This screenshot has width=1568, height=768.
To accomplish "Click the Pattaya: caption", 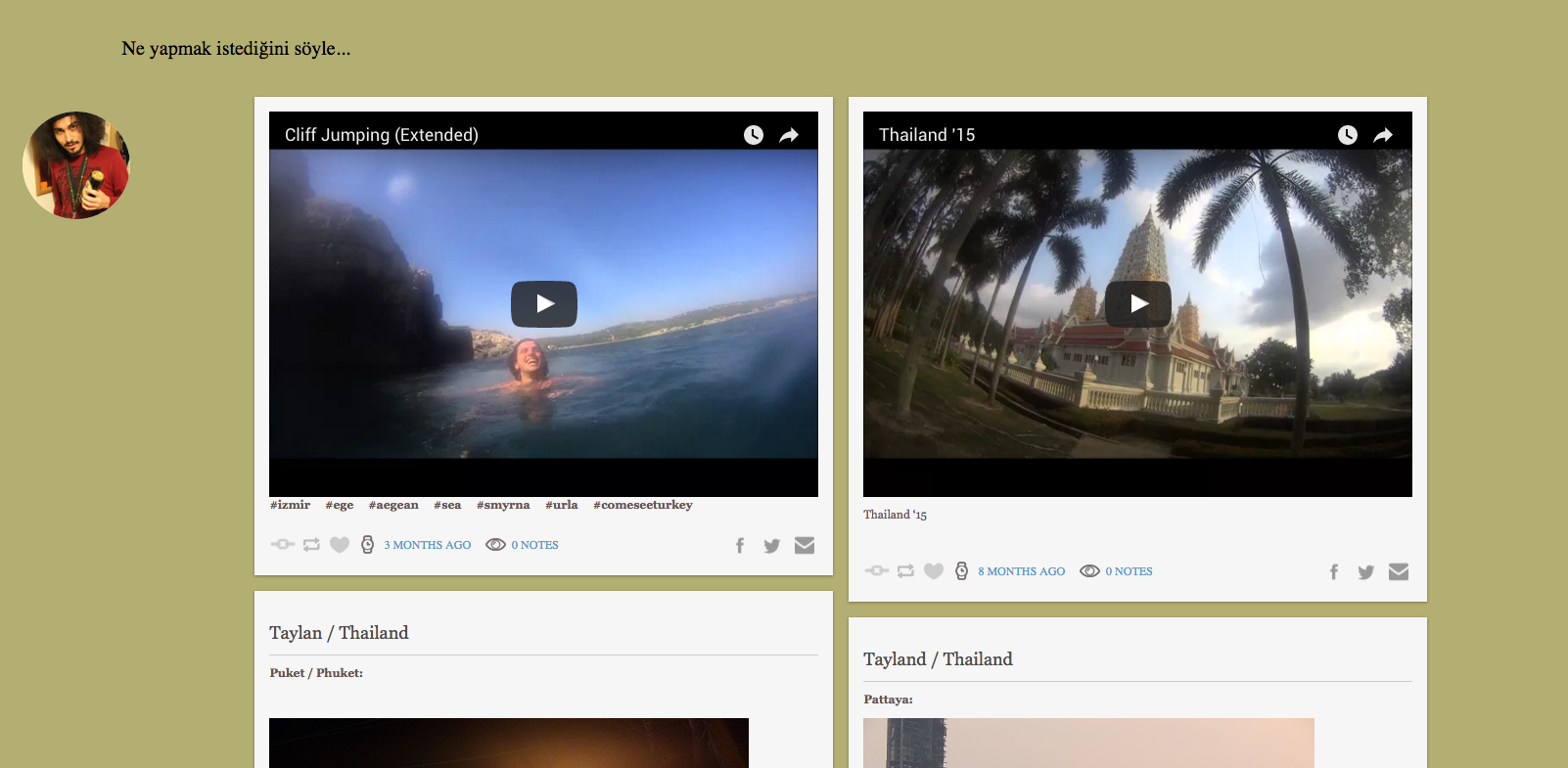I will 888,700.
